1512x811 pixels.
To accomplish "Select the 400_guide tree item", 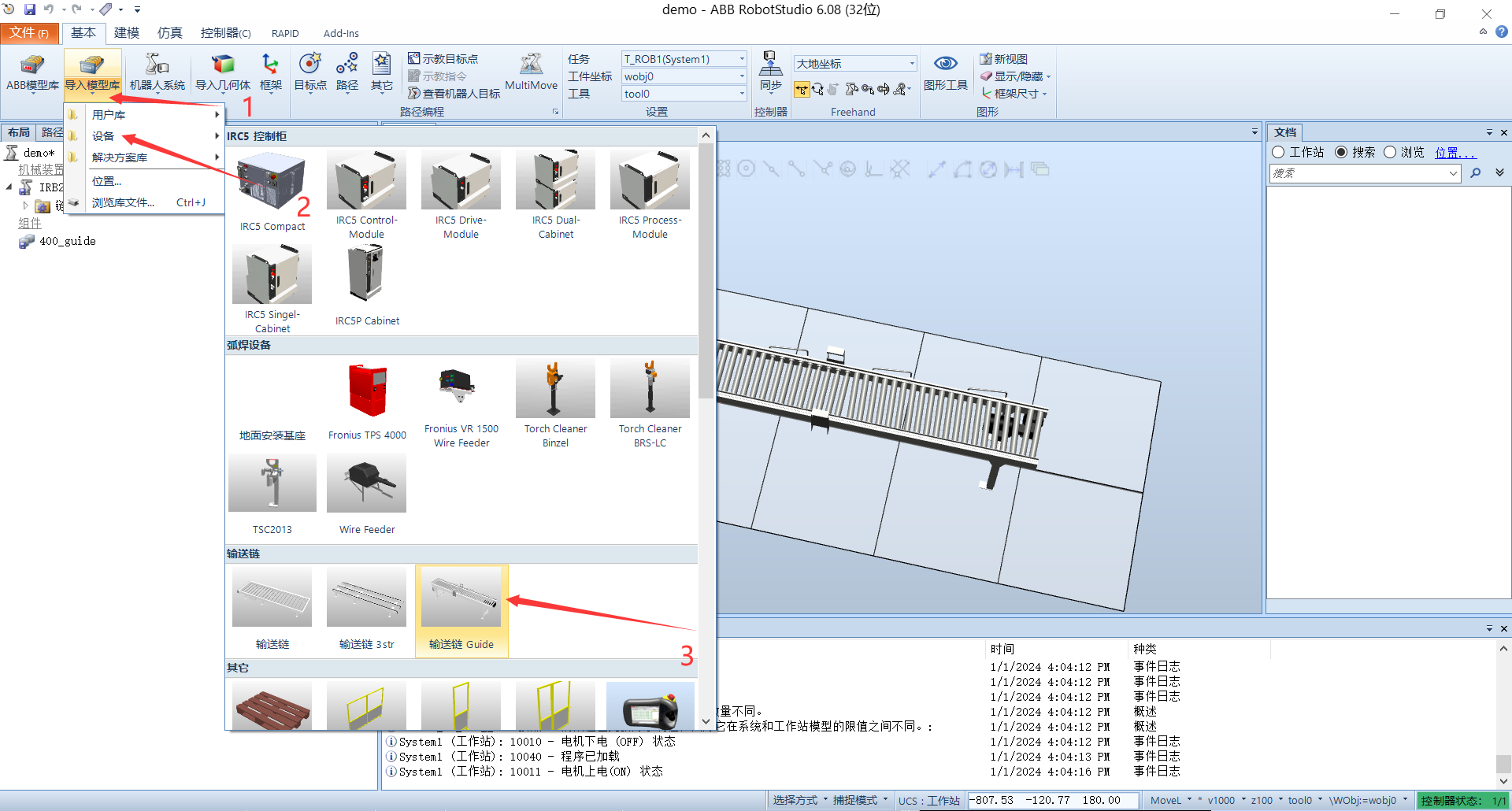I will pos(68,241).
